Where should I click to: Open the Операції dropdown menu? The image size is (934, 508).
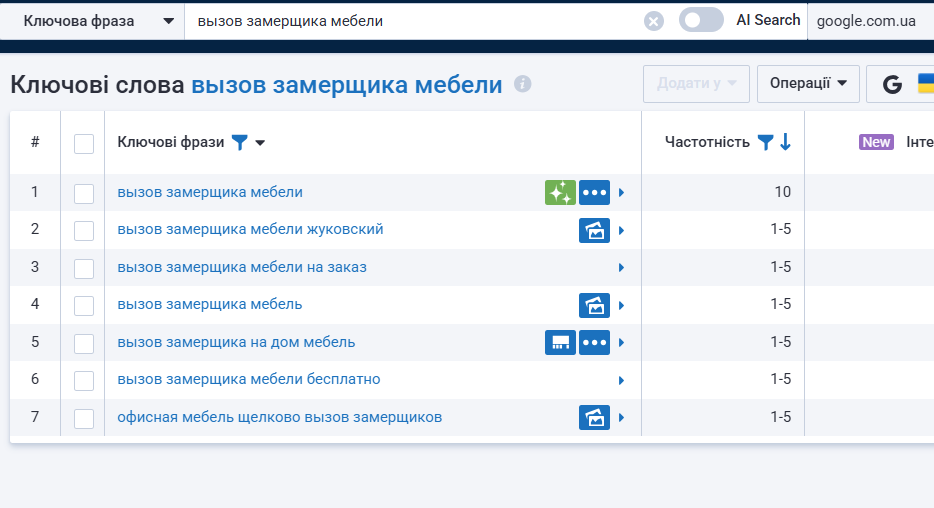808,84
